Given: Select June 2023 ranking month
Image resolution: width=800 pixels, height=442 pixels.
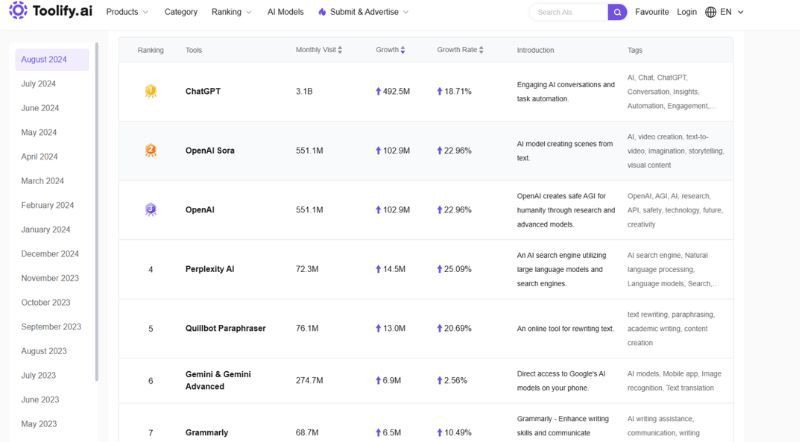Looking at the screenshot, I should point(40,400).
